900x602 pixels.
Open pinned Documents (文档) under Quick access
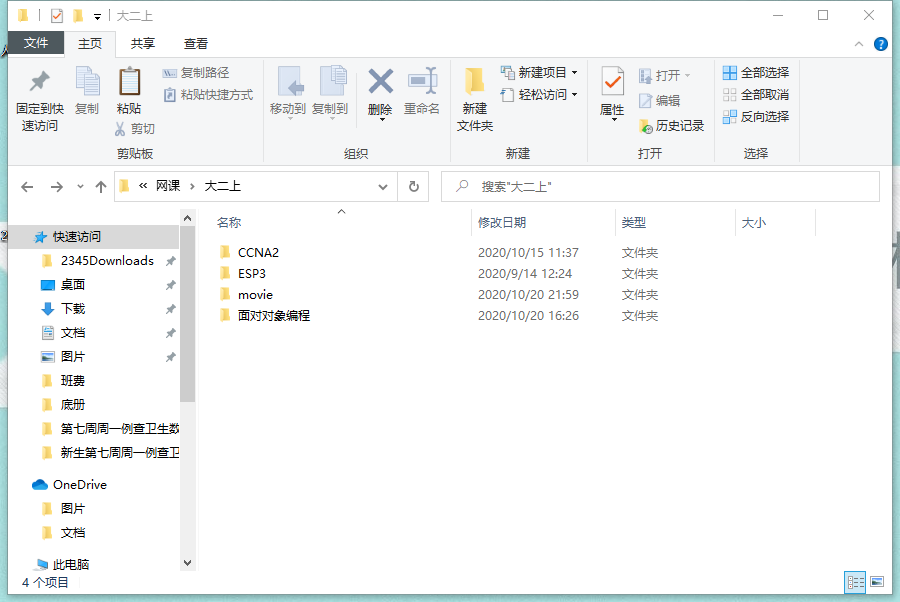[x=73, y=333]
